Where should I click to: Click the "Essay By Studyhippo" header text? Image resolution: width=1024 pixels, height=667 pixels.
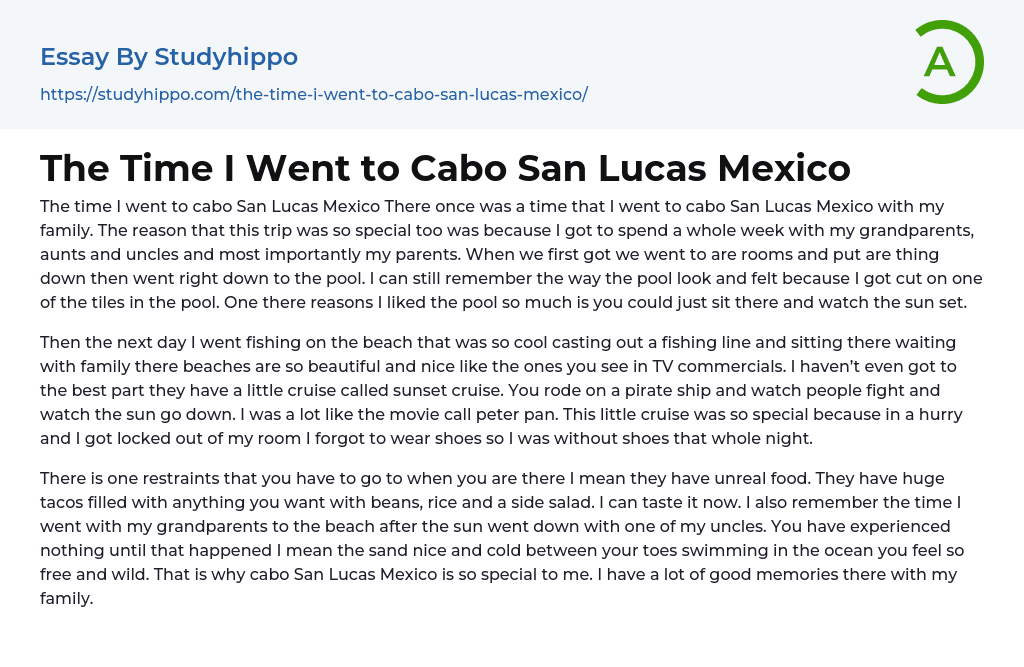click(x=169, y=57)
